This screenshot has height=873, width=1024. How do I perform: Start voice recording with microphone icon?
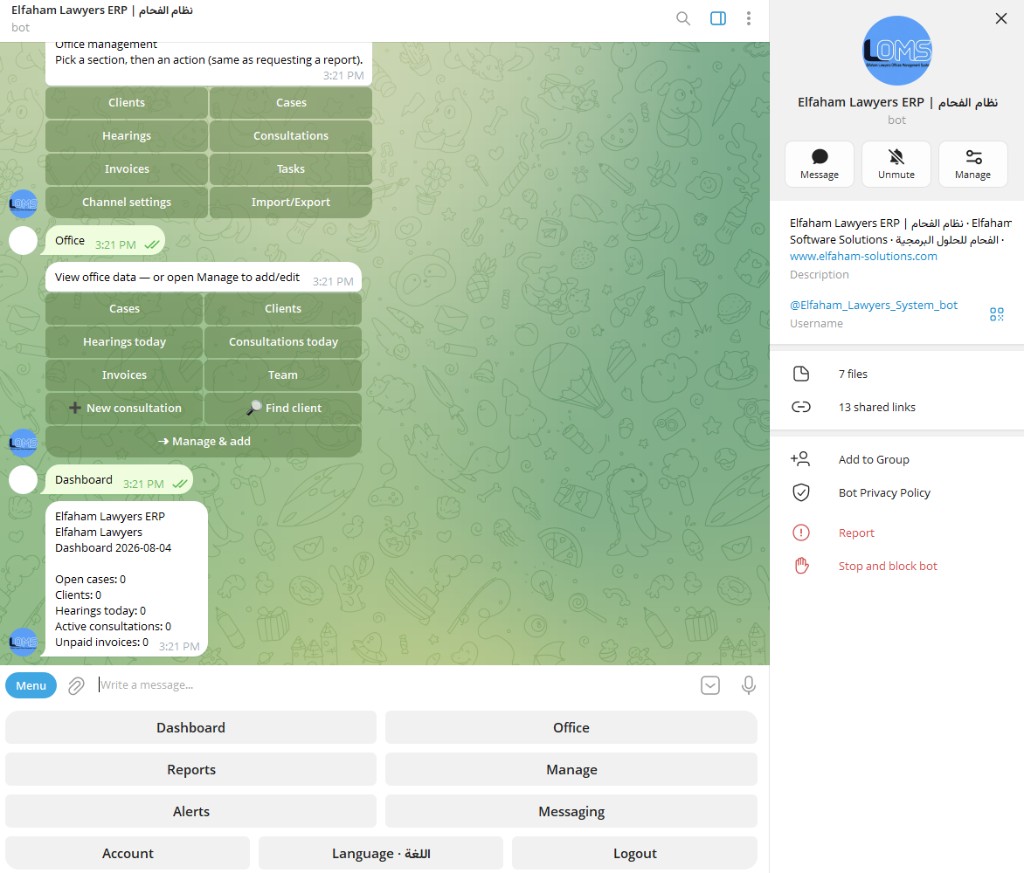tap(748, 685)
